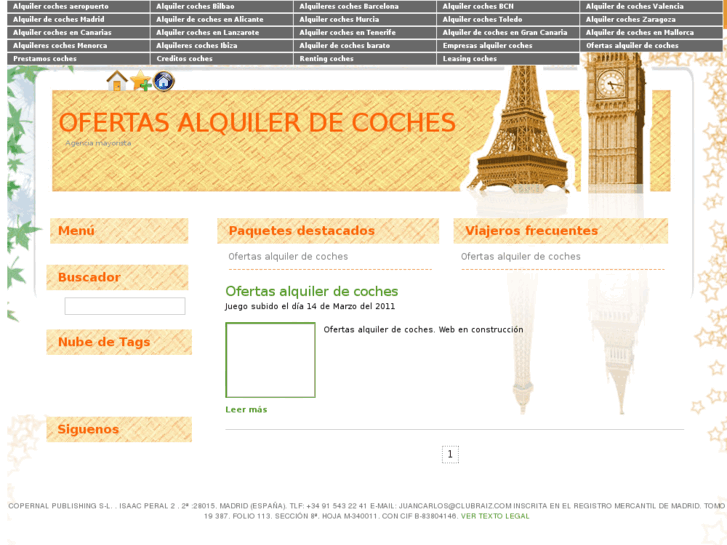Viewport: 727px width, 545px height.
Task: Open the green Ofertas alquiler de coches article title
Action: [x=312, y=291]
